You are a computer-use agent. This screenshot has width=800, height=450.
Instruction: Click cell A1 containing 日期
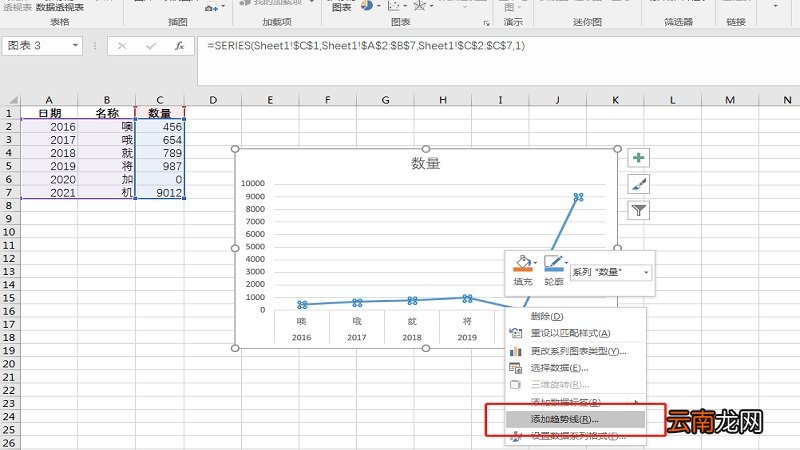[x=49, y=113]
